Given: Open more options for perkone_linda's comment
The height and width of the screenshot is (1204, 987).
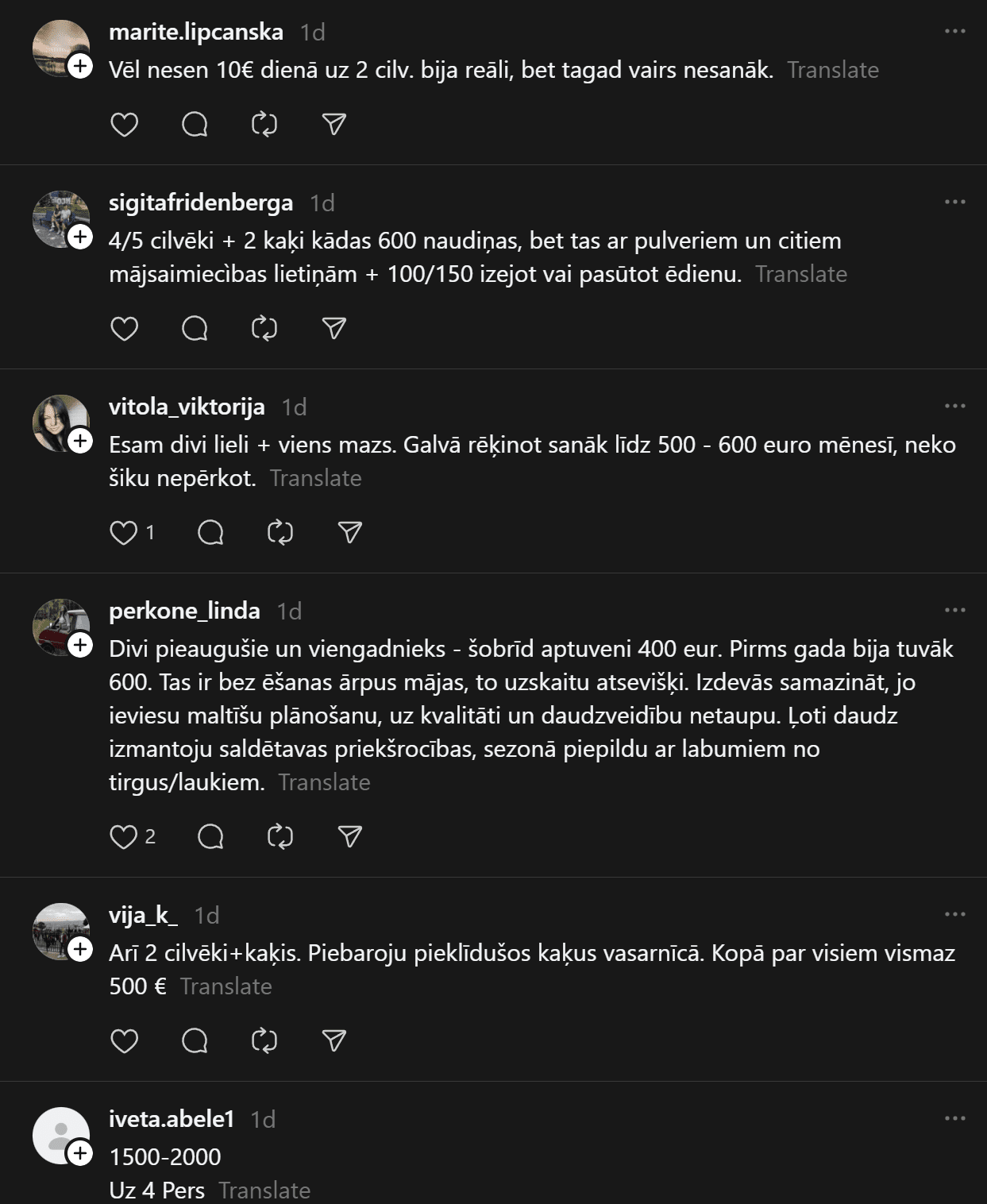Looking at the screenshot, I should pyautogui.click(x=954, y=611).
